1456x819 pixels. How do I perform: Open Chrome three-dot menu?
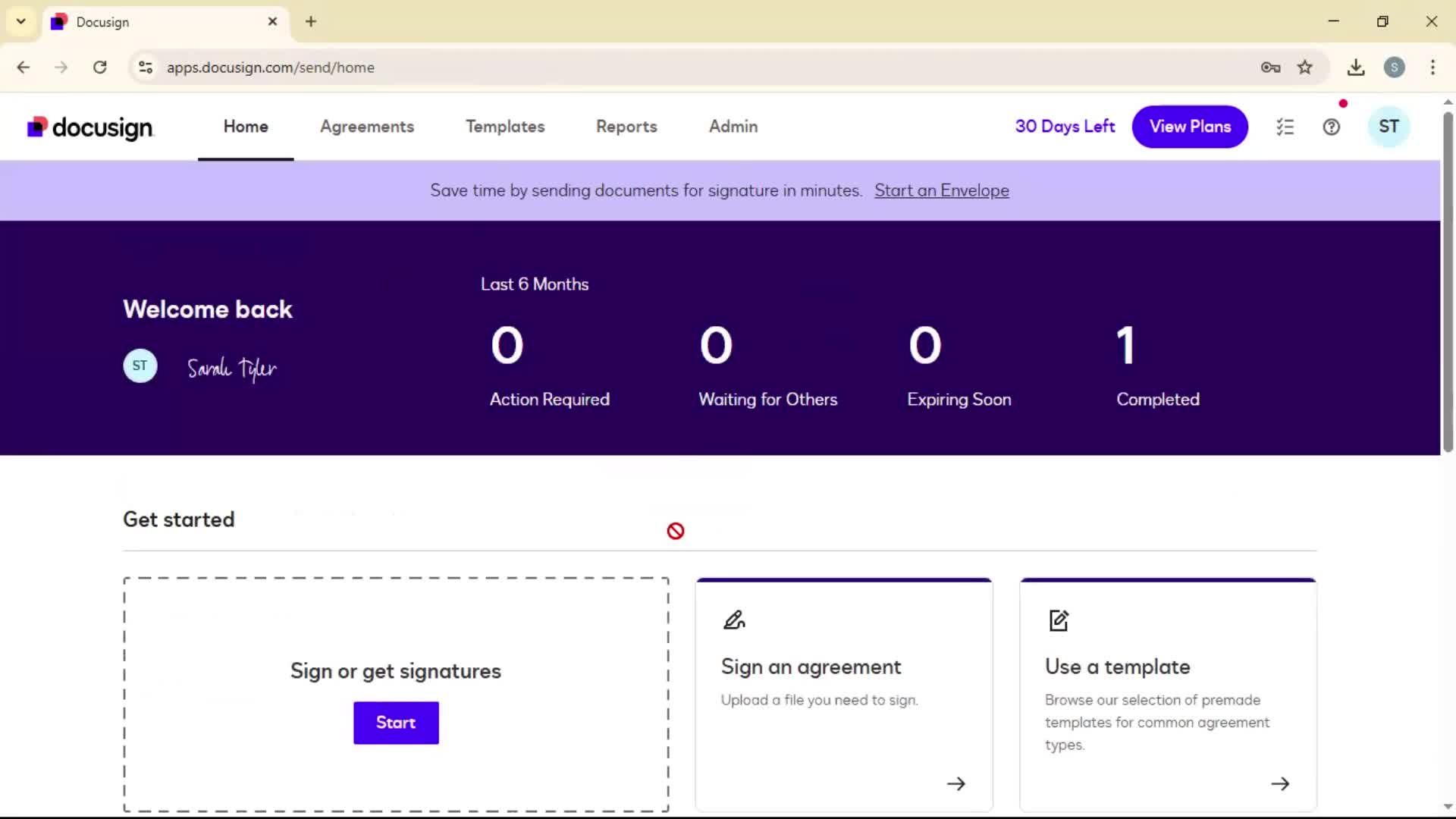(1432, 67)
